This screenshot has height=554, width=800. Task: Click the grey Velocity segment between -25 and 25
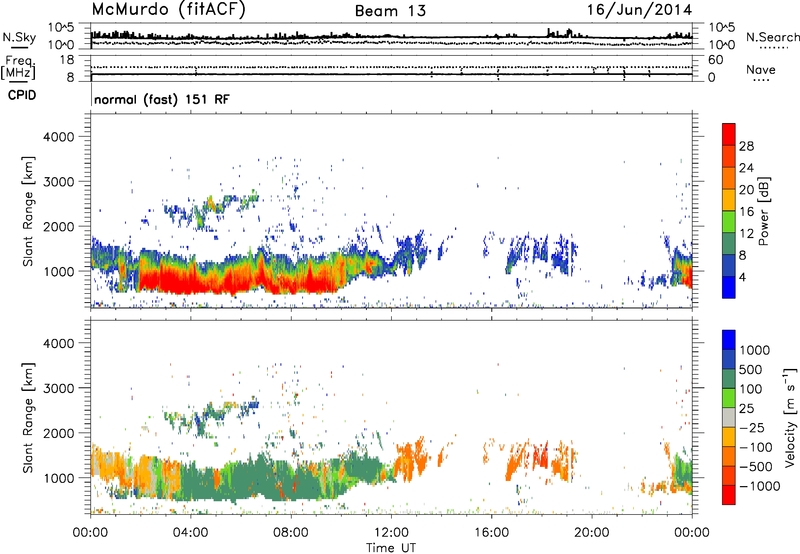pyautogui.click(x=729, y=417)
